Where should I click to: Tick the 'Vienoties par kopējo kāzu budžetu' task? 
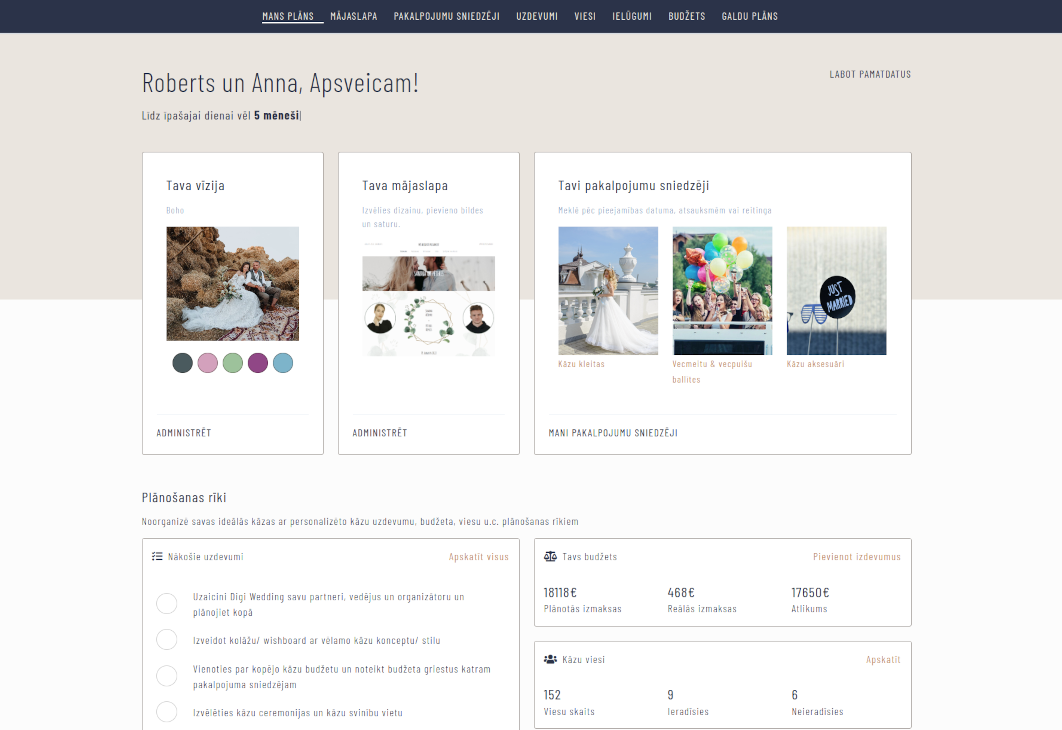pyautogui.click(x=167, y=676)
